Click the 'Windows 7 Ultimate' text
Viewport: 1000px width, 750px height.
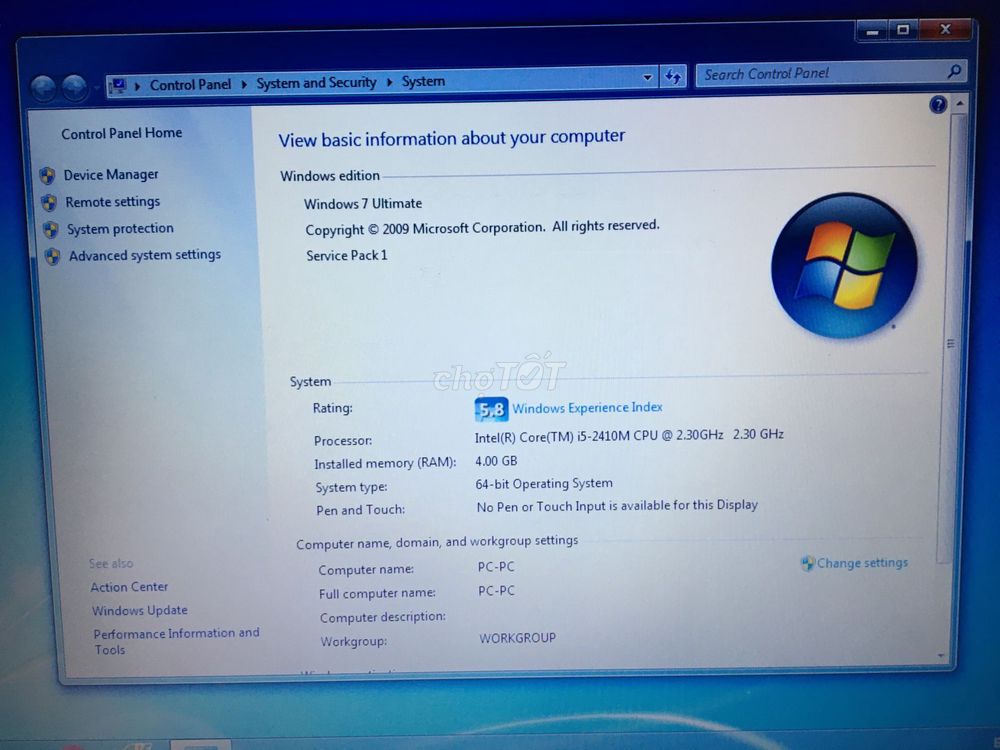363,204
